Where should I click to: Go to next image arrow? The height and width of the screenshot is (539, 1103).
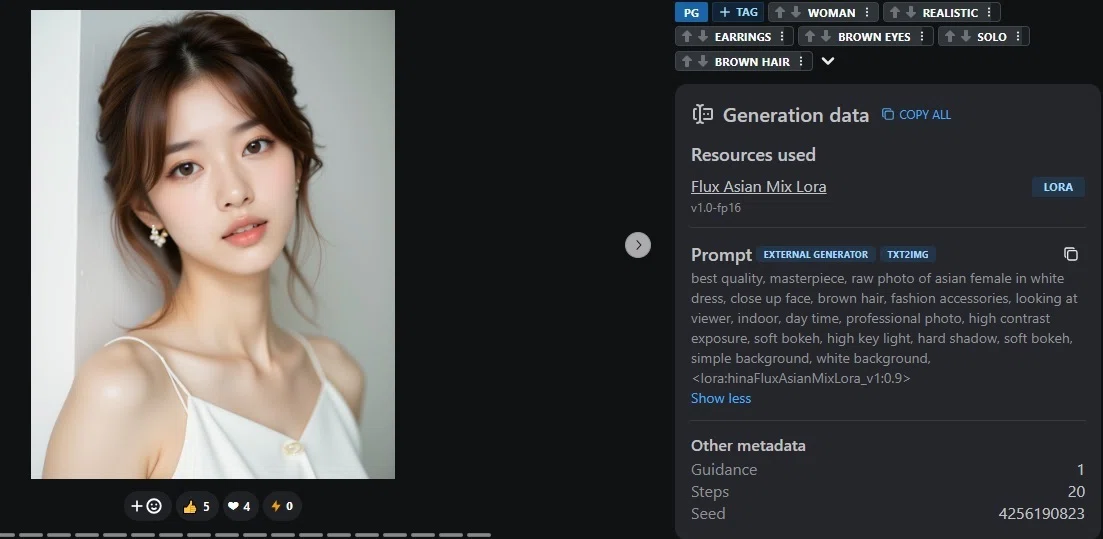(x=638, y=245)
